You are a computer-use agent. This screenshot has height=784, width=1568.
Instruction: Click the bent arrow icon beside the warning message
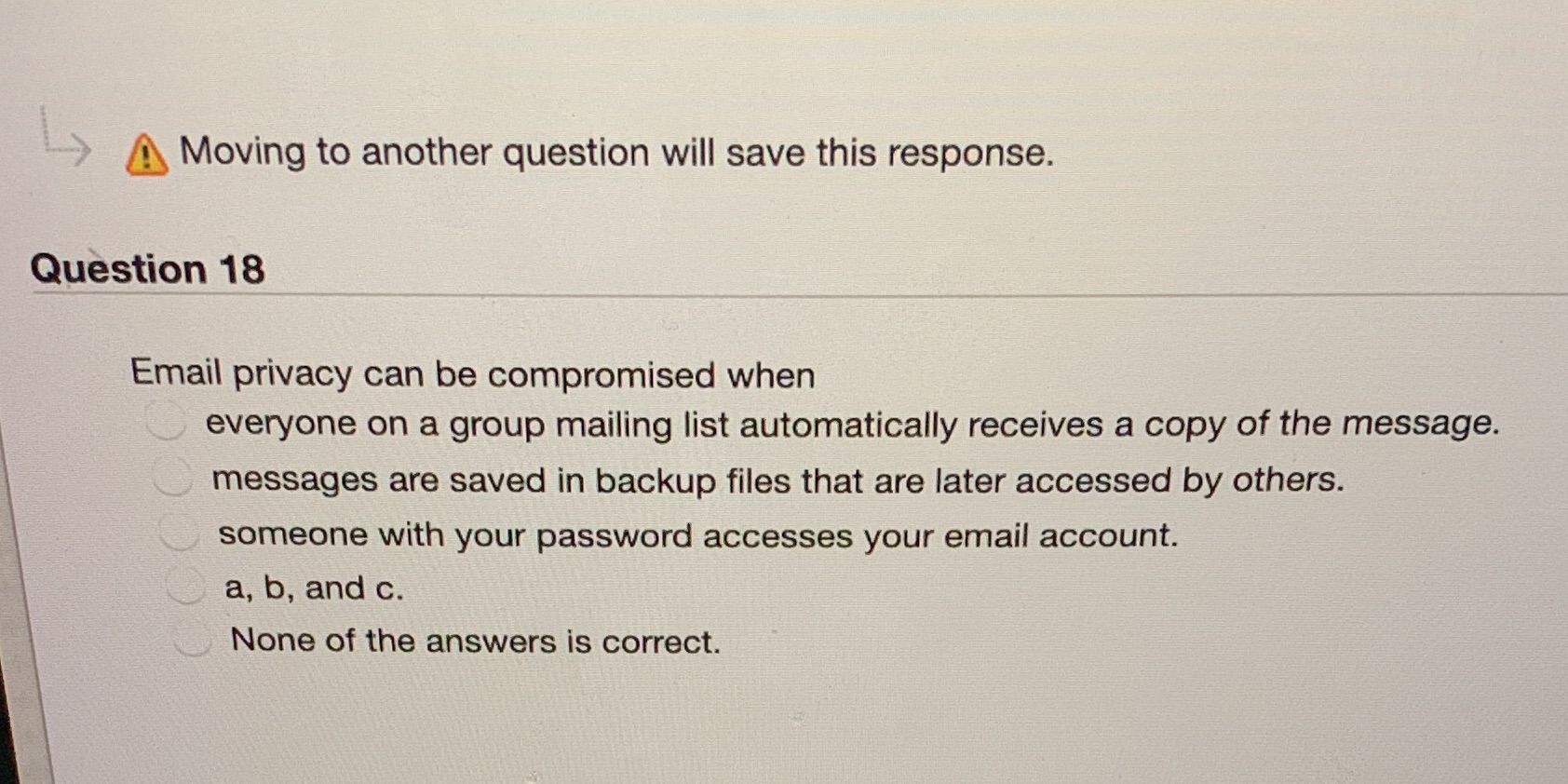pyautogui.click(x=65, y=144)
